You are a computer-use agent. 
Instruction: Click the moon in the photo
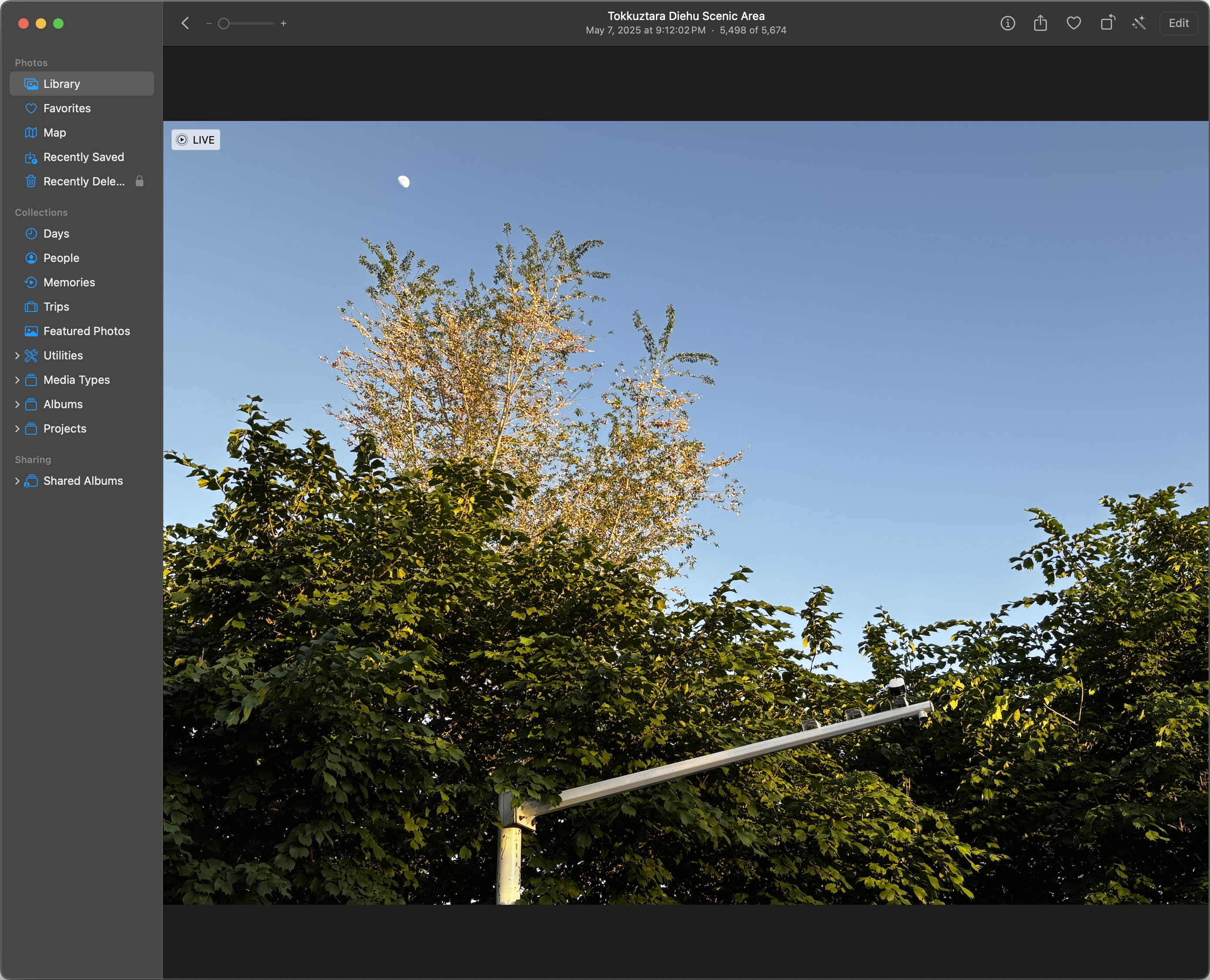pyautogui.click(x=404, y=181)
